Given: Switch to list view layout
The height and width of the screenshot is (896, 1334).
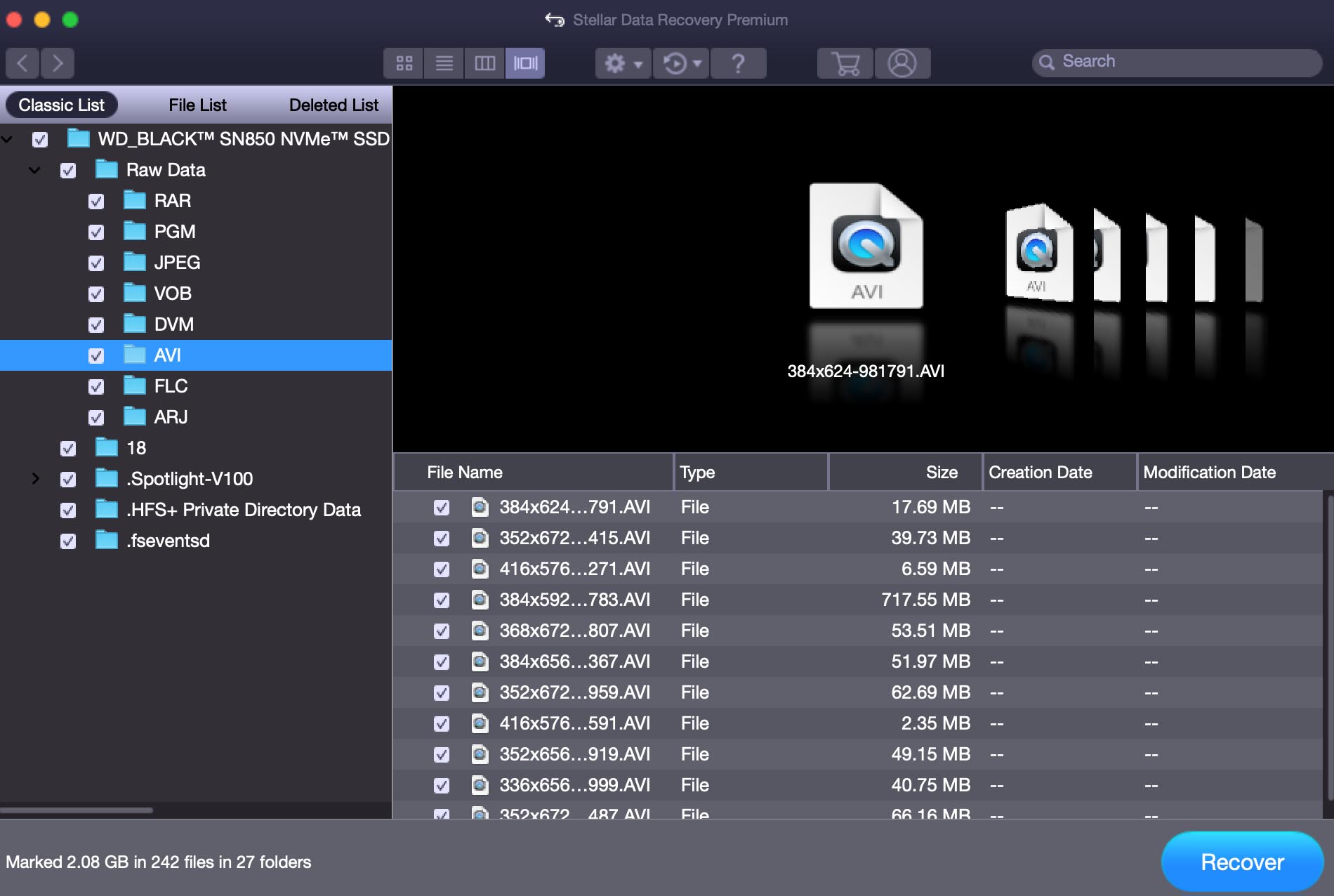Looking at the screenshot, I should point(444,63).
